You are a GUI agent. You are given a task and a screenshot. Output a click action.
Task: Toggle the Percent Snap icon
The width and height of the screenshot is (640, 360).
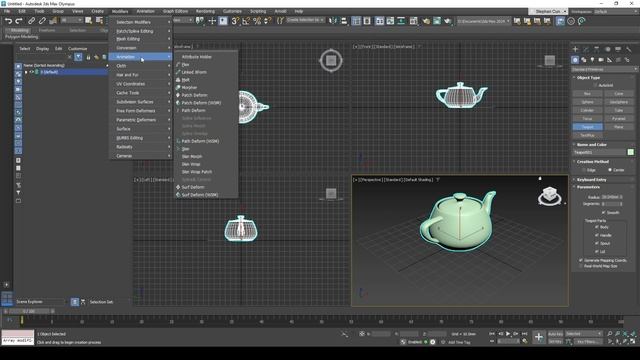[257, 21]
